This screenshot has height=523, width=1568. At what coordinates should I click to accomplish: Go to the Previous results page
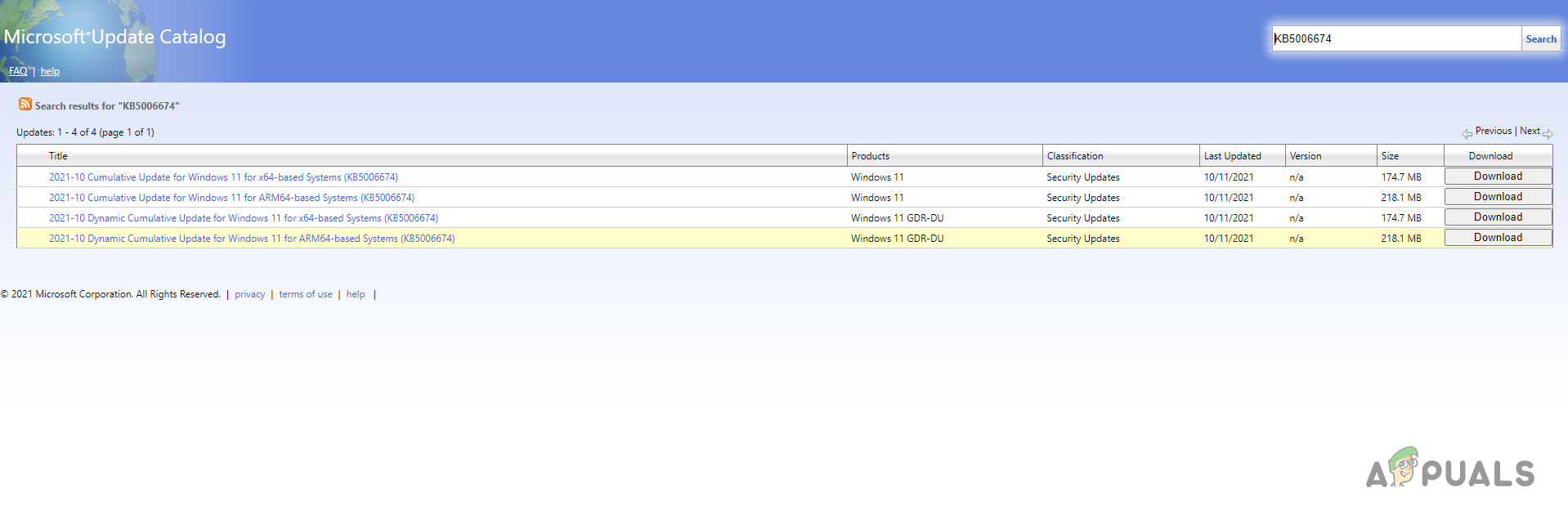(1494, 131)
